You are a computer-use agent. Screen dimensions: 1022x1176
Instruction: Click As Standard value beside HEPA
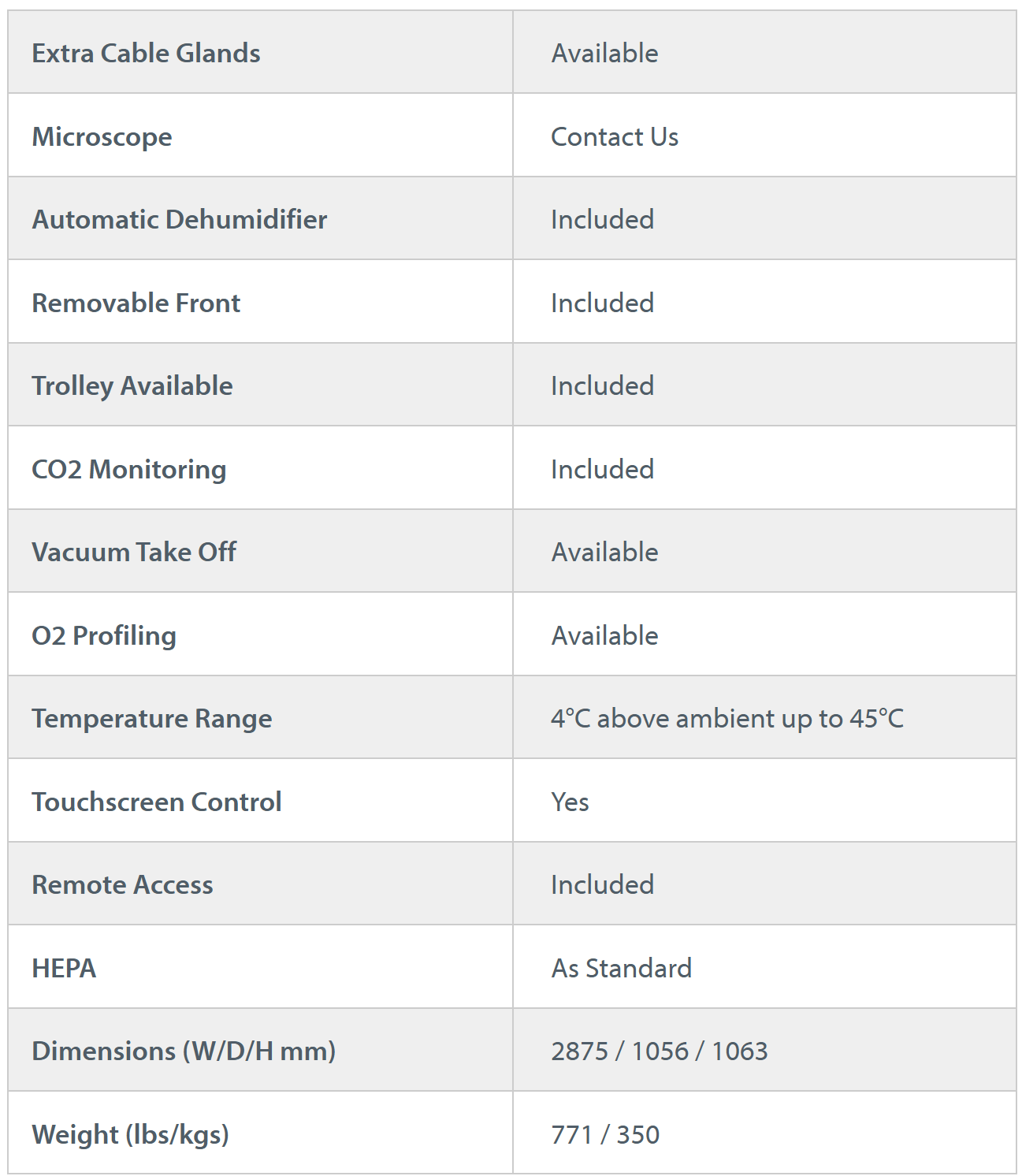coord(621,968)
